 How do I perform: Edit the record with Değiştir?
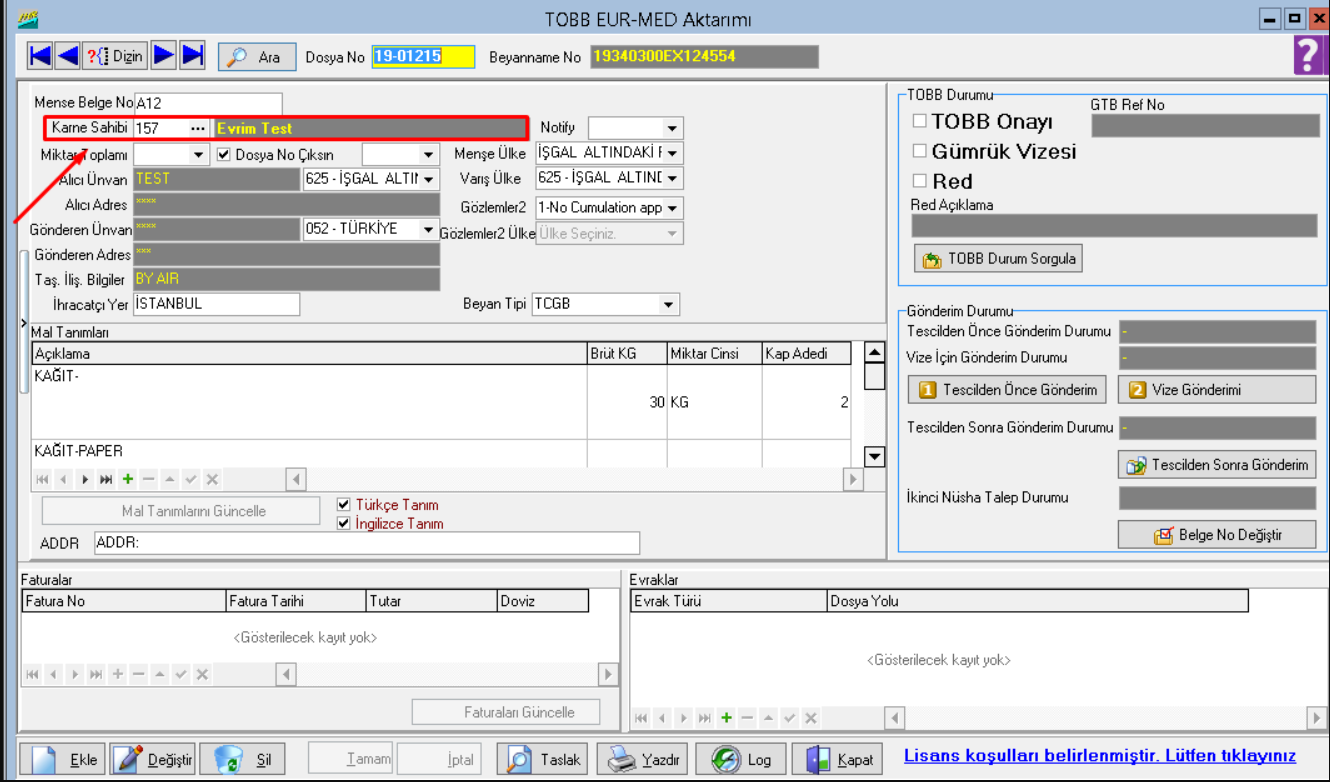coord(152,760)
